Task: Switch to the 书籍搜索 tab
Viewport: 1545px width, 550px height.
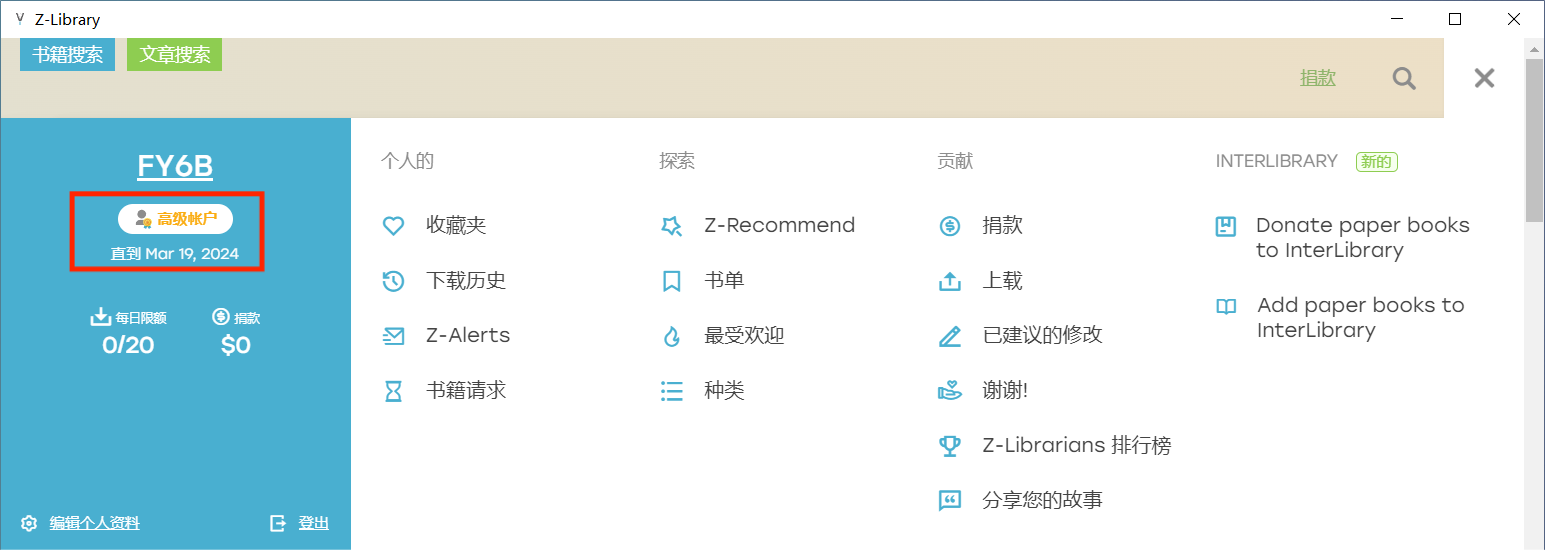Action: coord(67,54)
